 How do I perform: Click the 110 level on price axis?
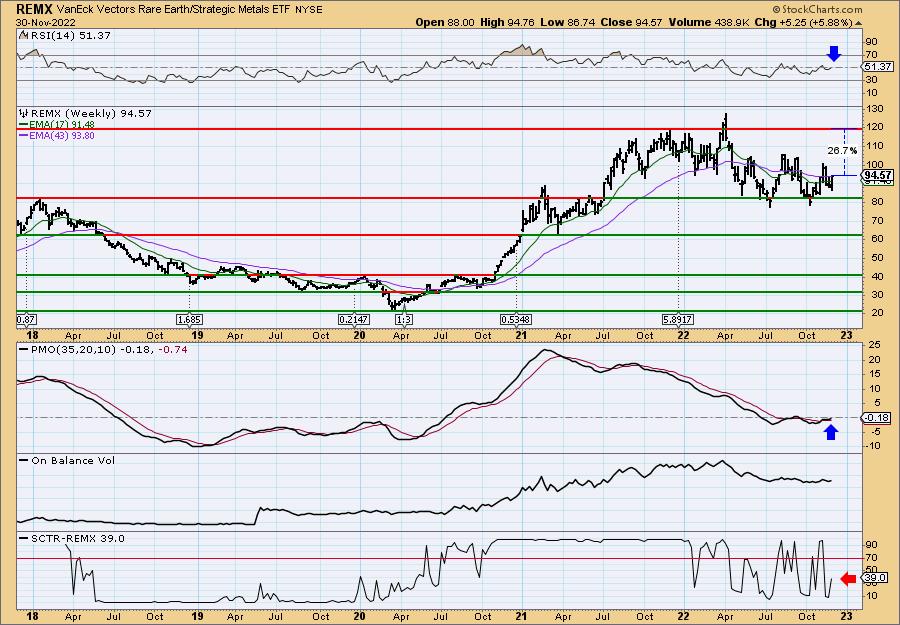tap(875, 146)
